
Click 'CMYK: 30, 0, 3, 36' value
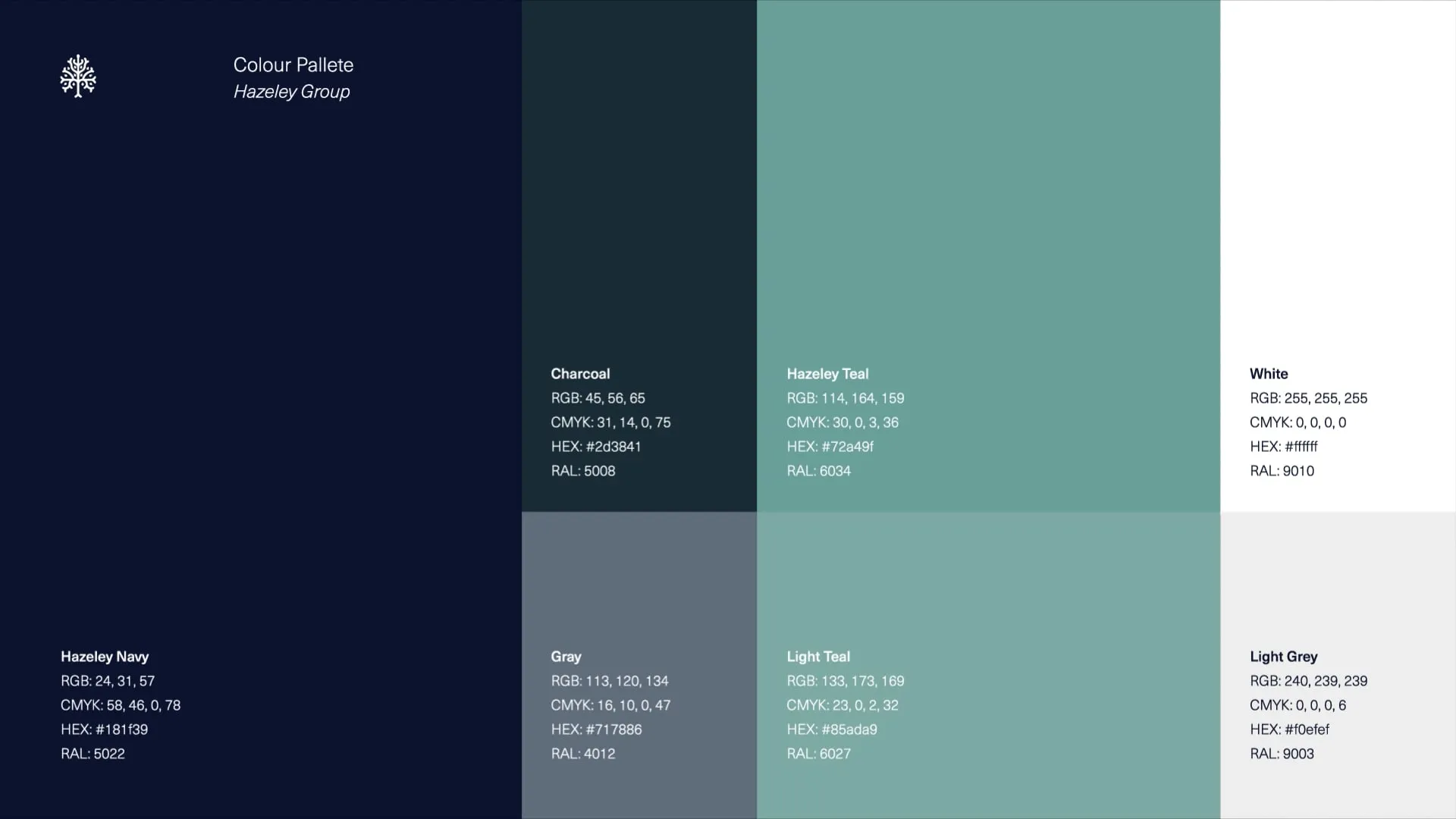point(843,422)
